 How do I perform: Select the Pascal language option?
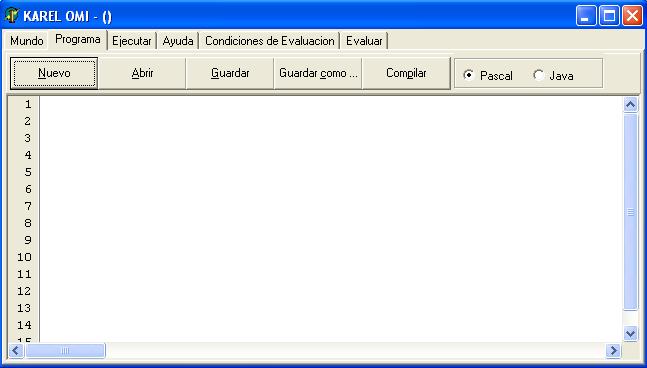click(487, 75)
